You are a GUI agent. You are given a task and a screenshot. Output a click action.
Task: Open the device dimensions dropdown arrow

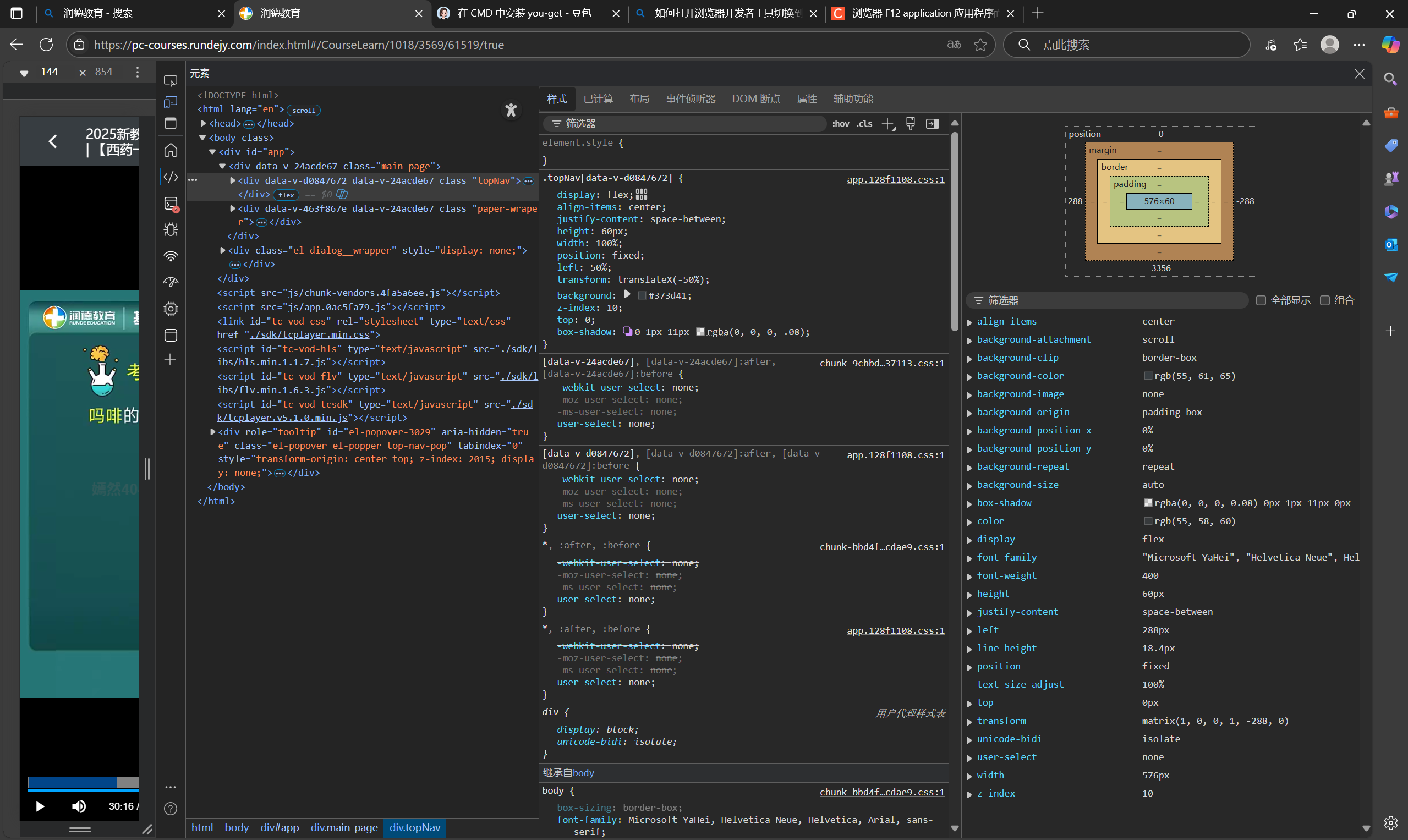point(24,73)
